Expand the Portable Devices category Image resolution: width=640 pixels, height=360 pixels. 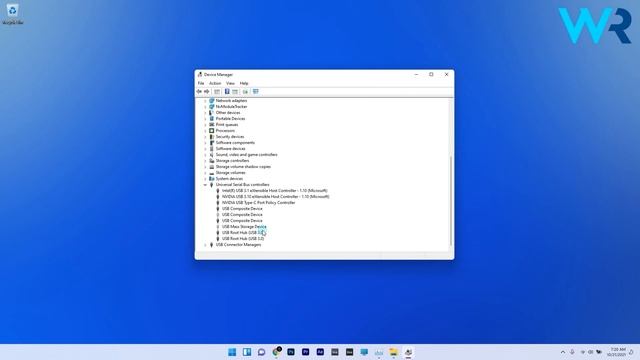click(x=205, y=119)
